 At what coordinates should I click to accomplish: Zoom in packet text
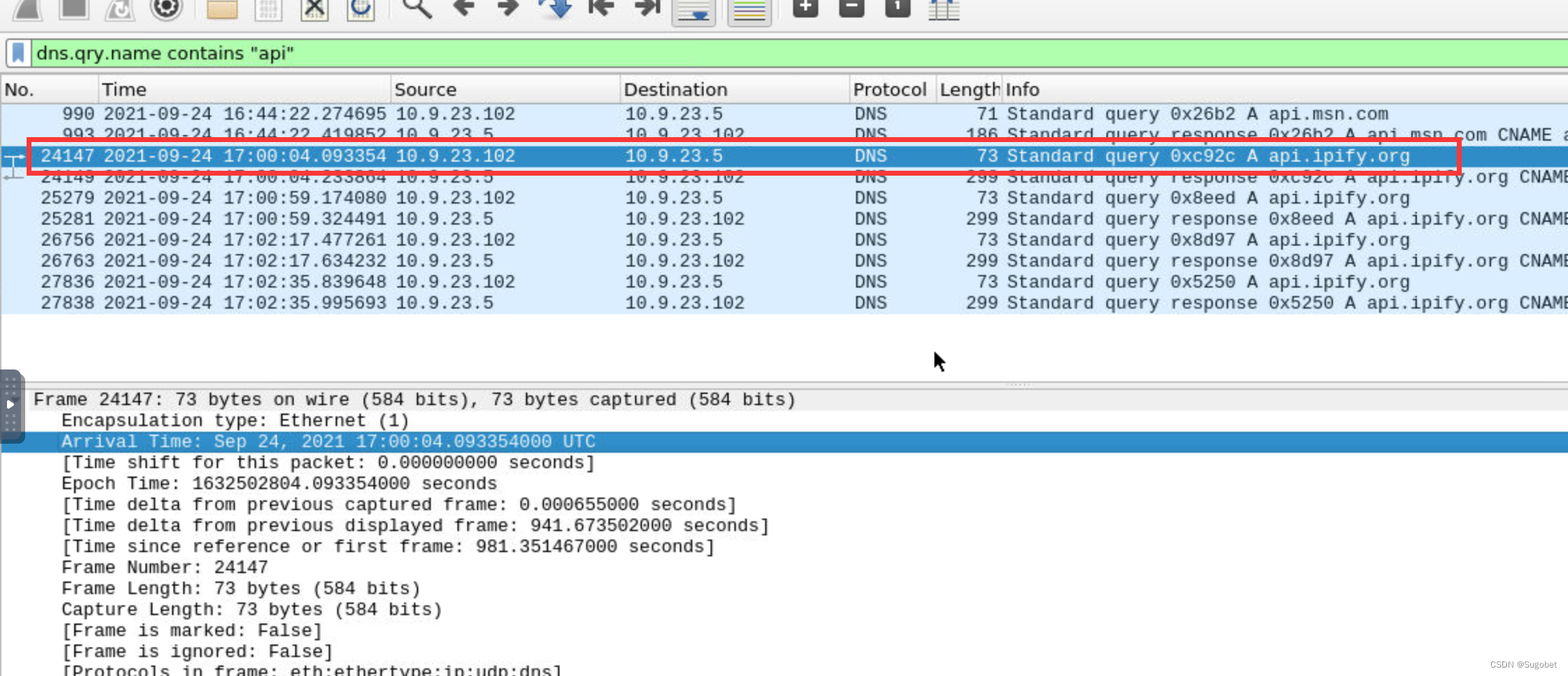(x=806, y=8)
